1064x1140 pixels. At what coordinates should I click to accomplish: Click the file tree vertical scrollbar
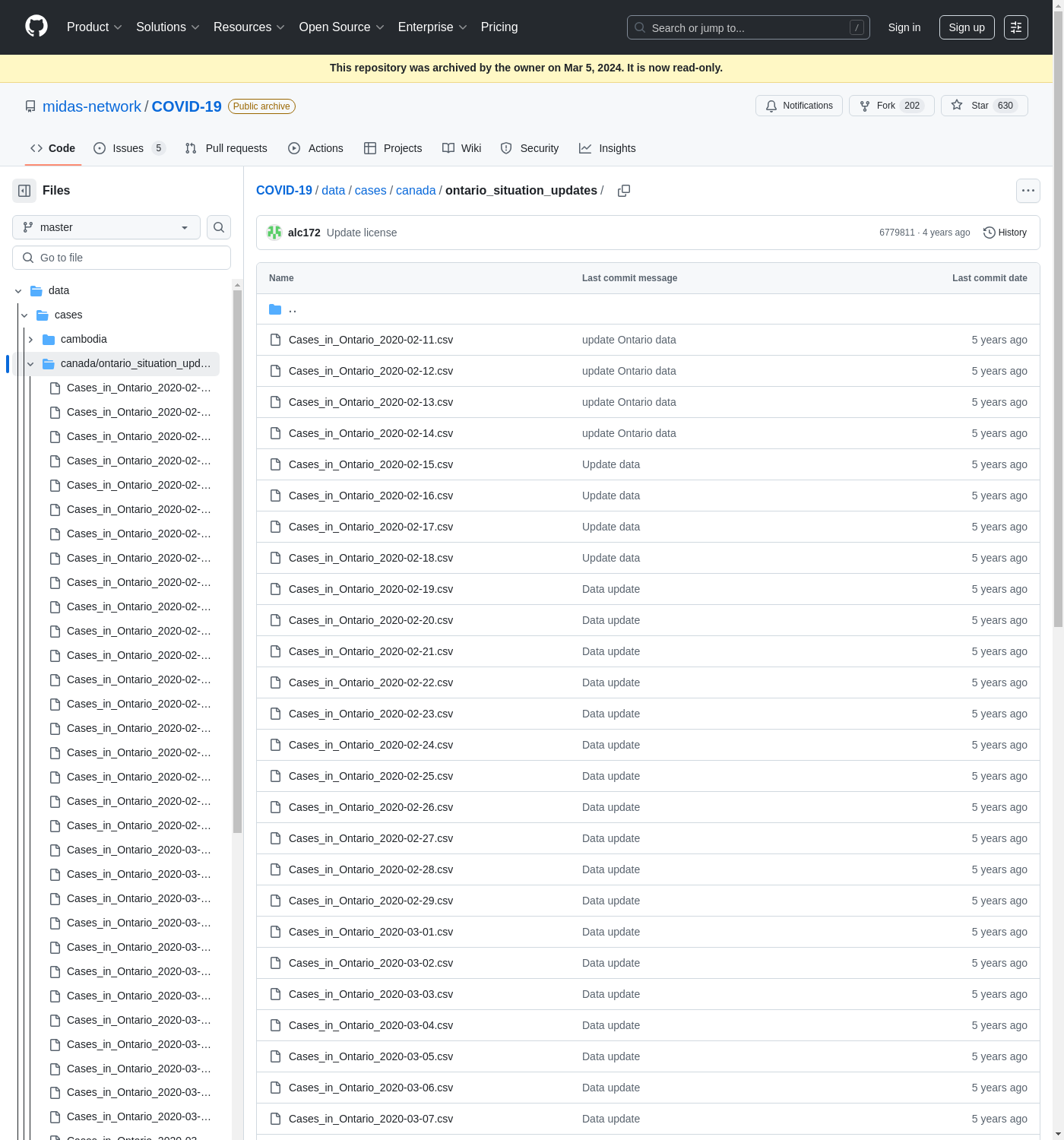(x=237, y=562)
